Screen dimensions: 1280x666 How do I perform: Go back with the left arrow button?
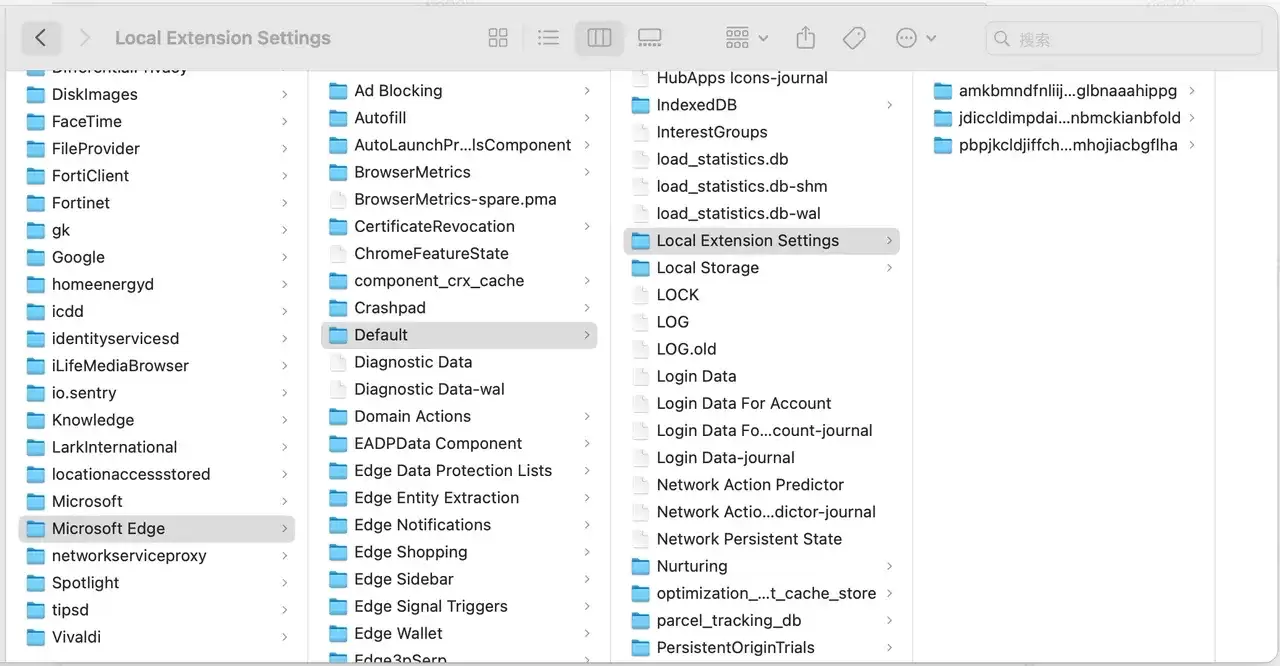tap(40, 38)
